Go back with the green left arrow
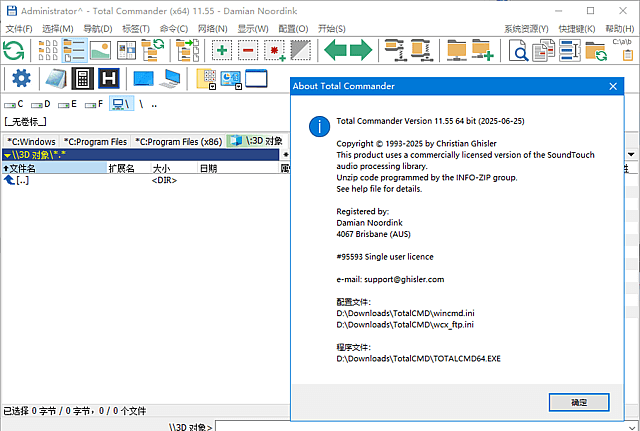Viewport: 640px width, 431px height. coord(335,51)
